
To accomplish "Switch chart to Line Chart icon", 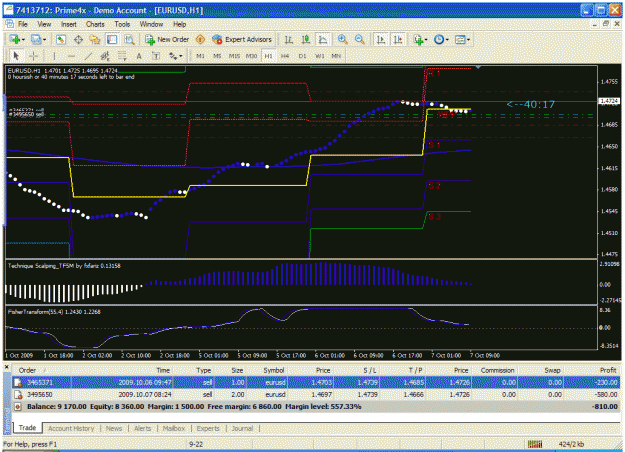I will tap(323, 39).
